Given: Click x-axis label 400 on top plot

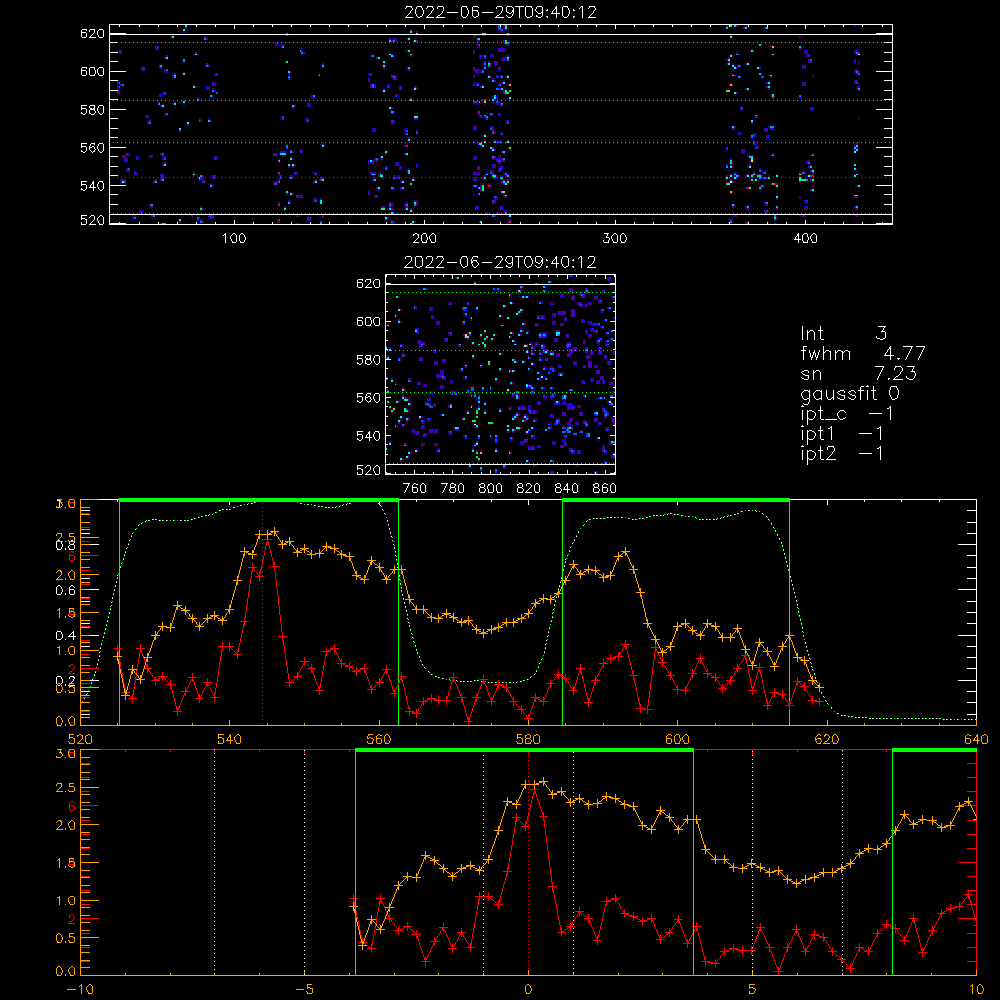Looking at the screenshot, I should 805,239.
